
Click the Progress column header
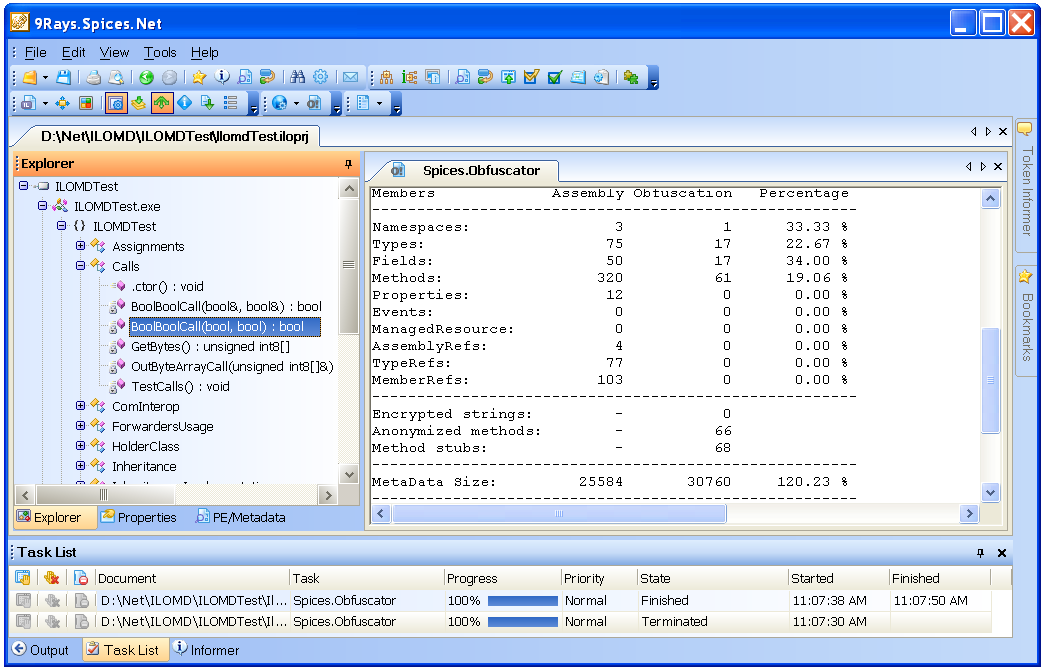472,578
